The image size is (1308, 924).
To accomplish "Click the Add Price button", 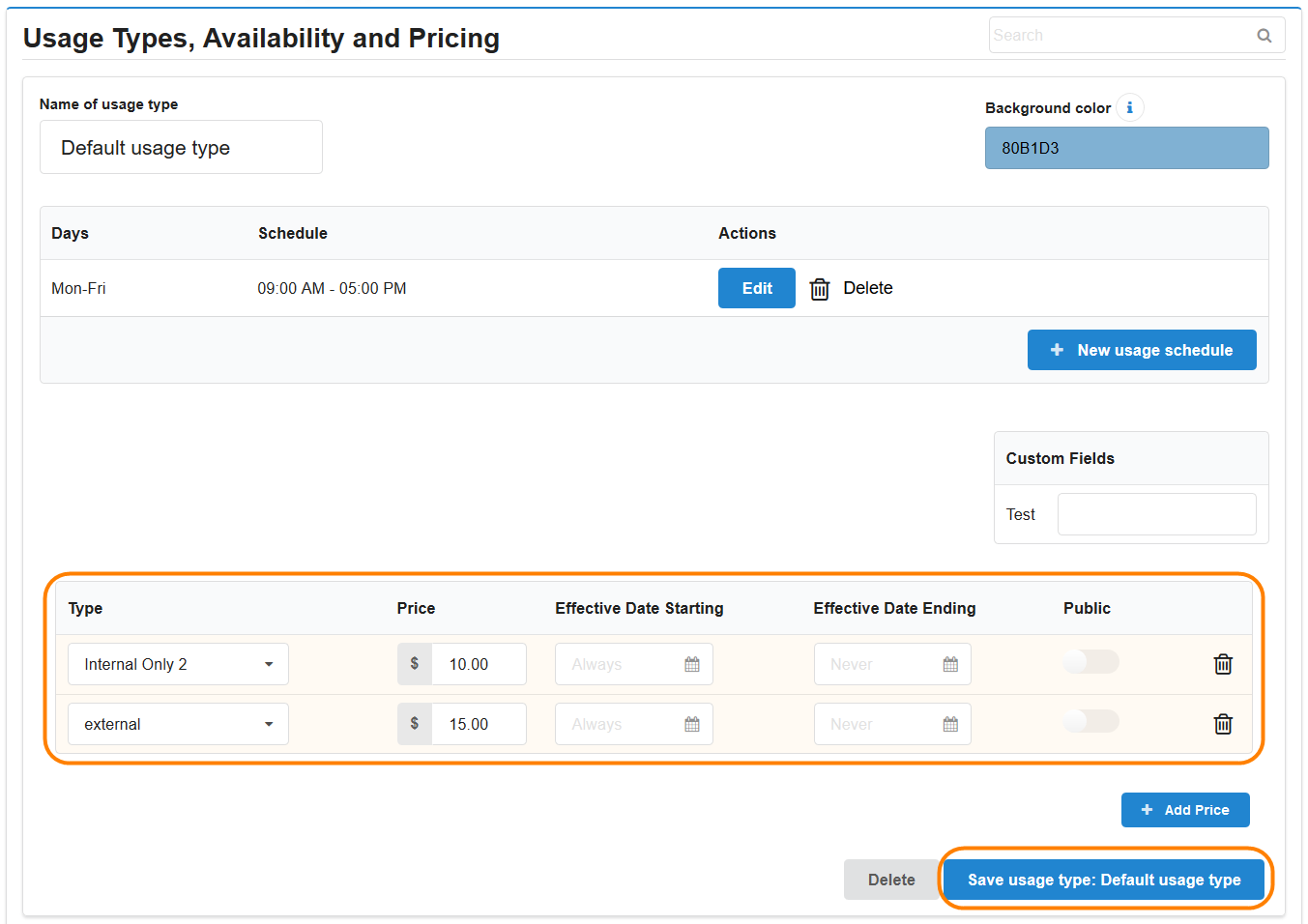I will pyautogui.click(x=1184, y=810).
